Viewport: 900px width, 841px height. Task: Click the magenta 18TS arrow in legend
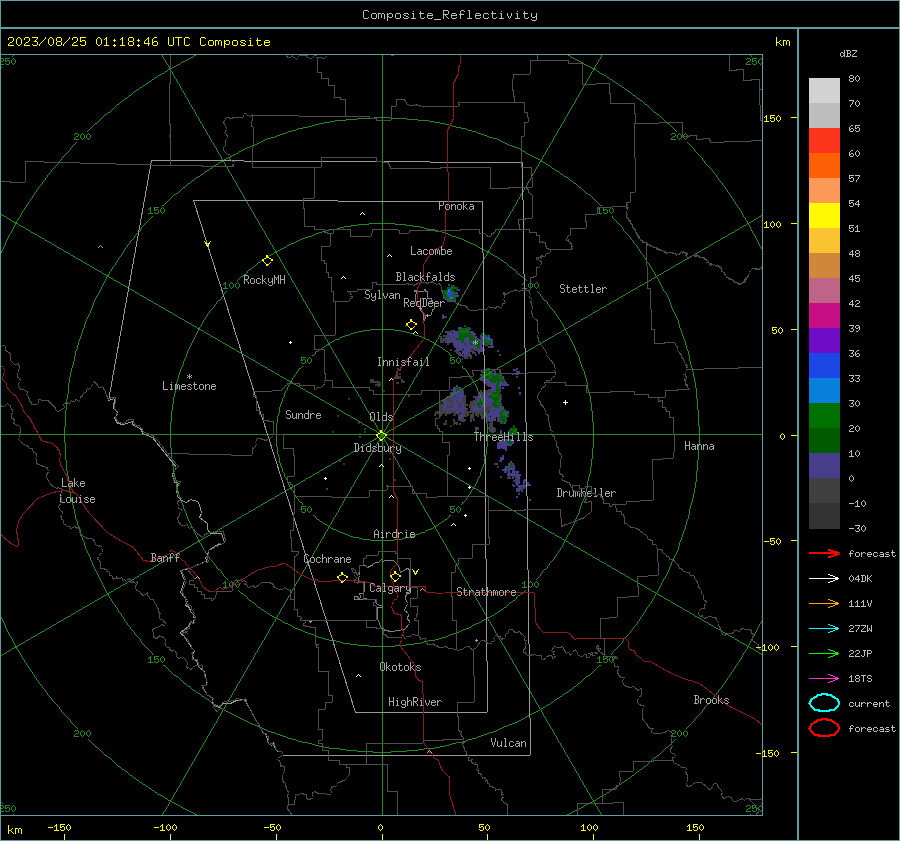824,679
